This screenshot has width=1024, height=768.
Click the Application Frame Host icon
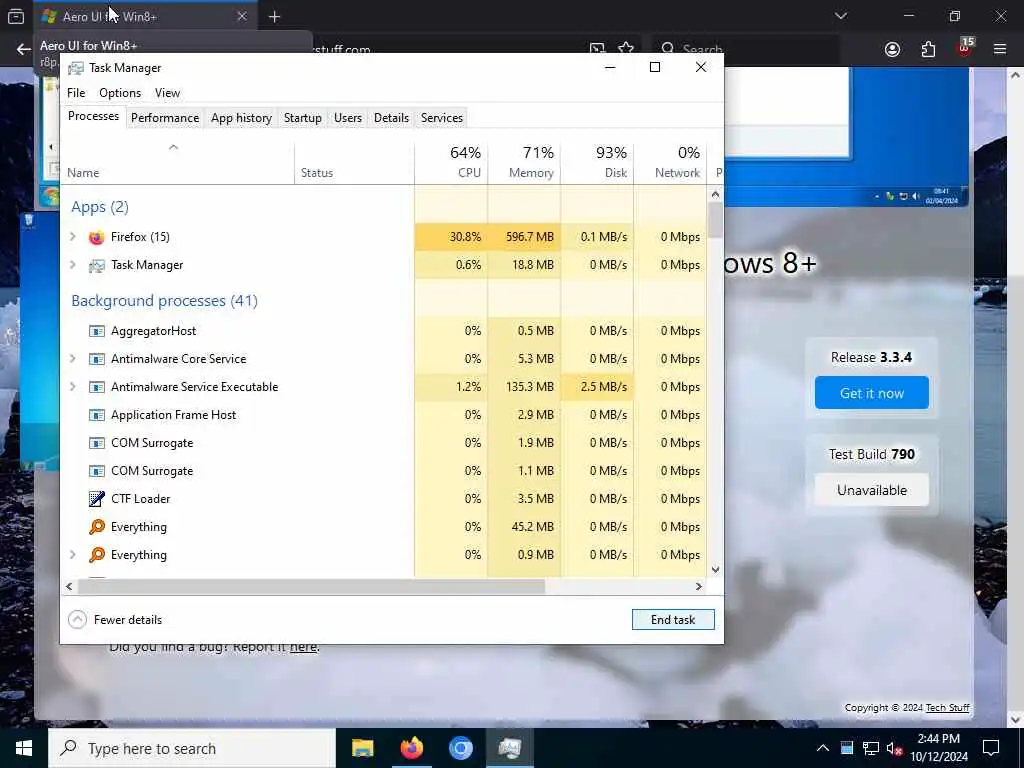pos(97,415)
